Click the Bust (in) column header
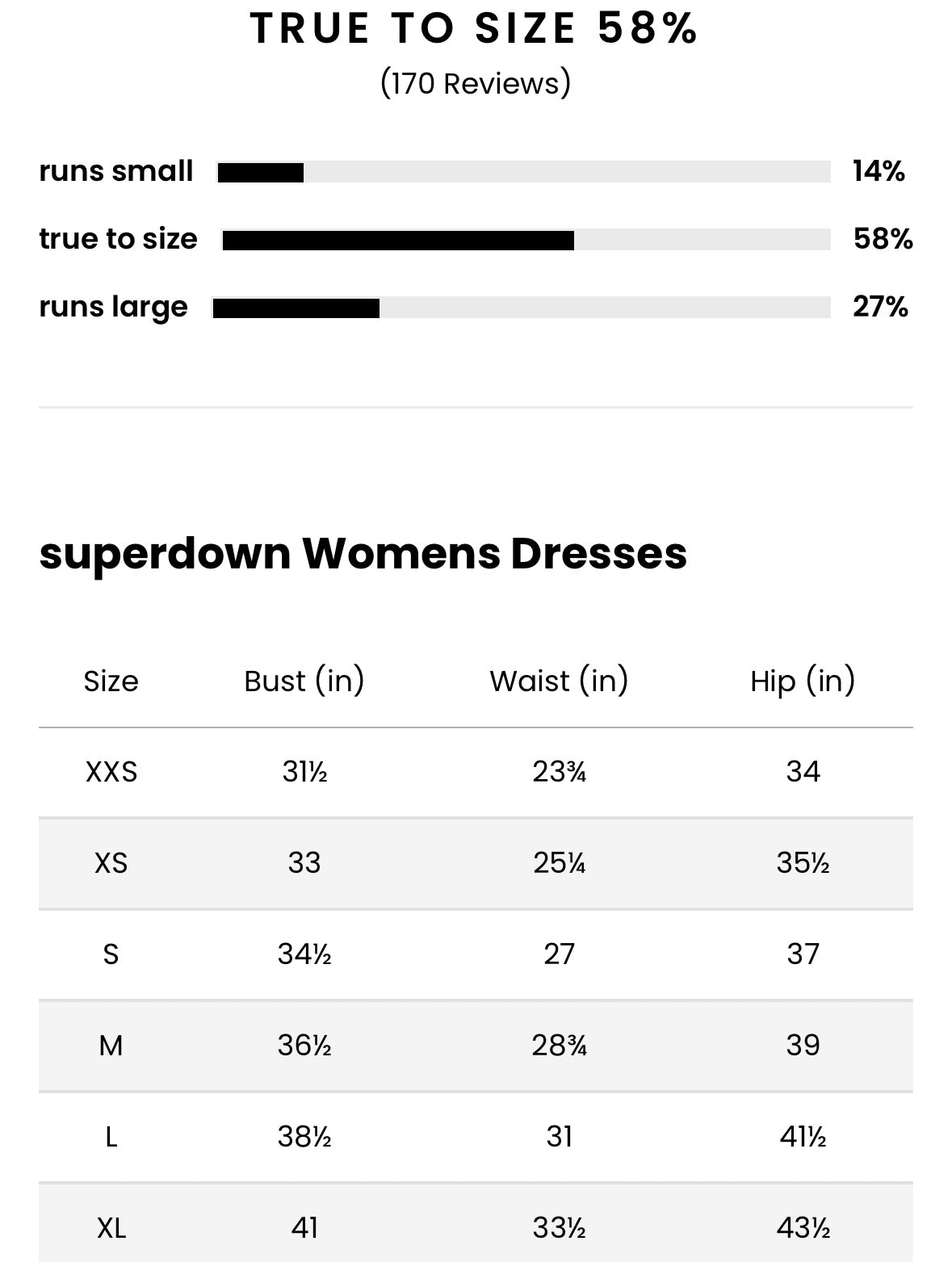The width and height of the screenshot is (952, 1262). coord(304,681)
